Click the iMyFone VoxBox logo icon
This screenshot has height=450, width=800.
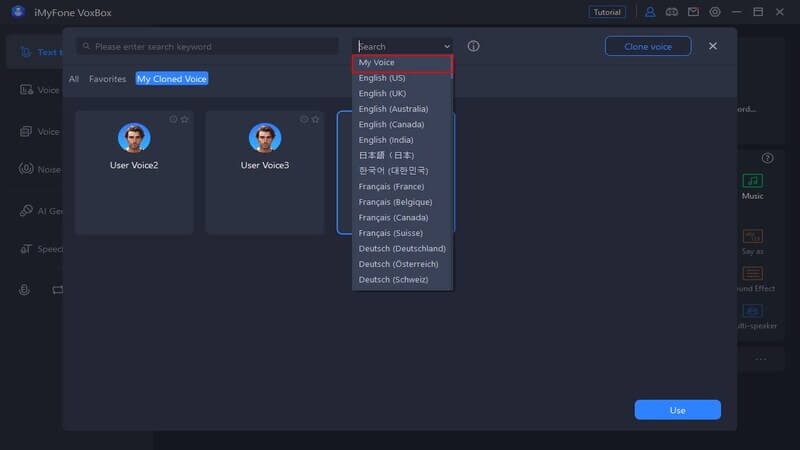click(x=18, y=11)
